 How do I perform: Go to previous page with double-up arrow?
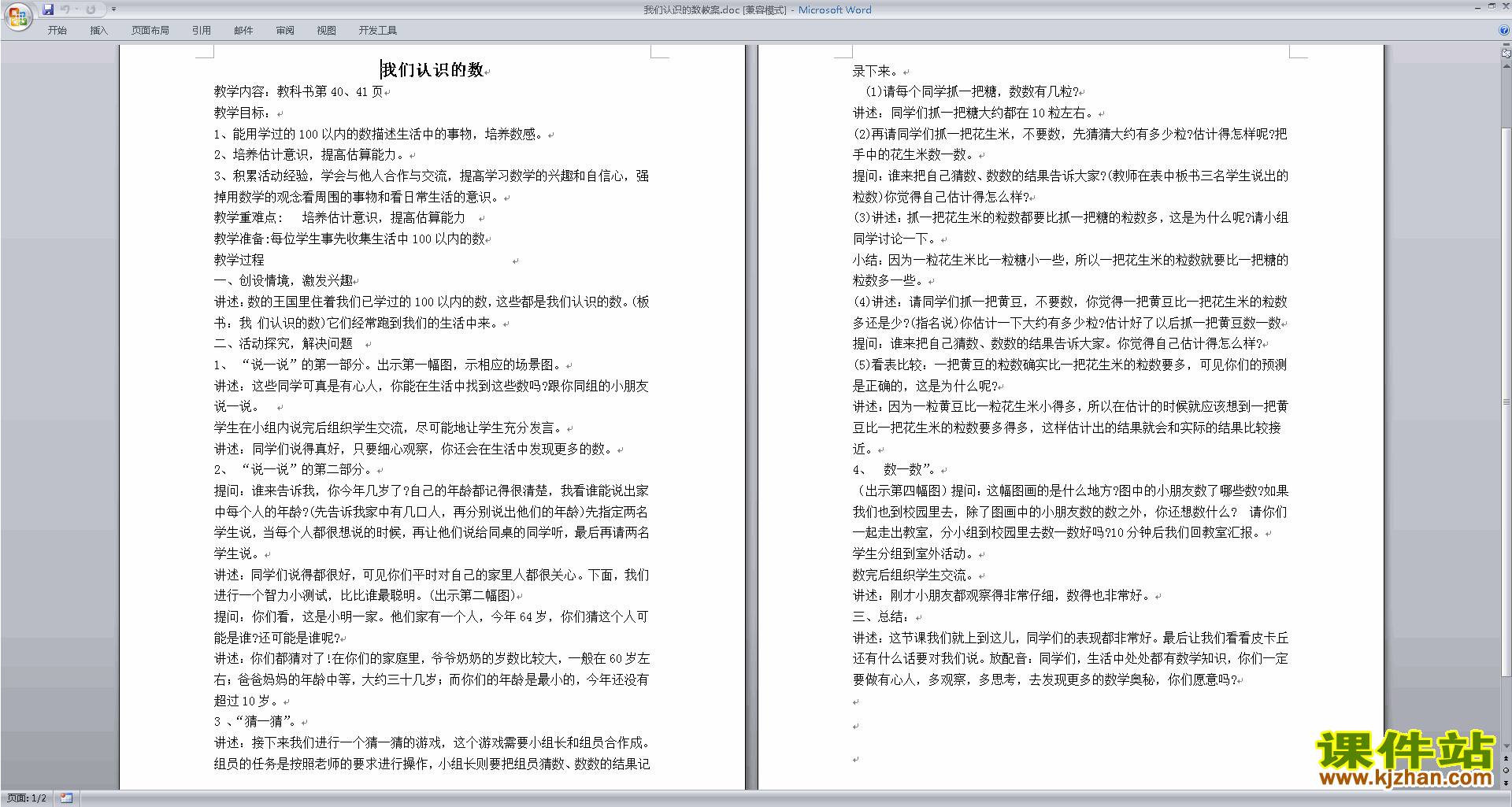[1506, 758]
